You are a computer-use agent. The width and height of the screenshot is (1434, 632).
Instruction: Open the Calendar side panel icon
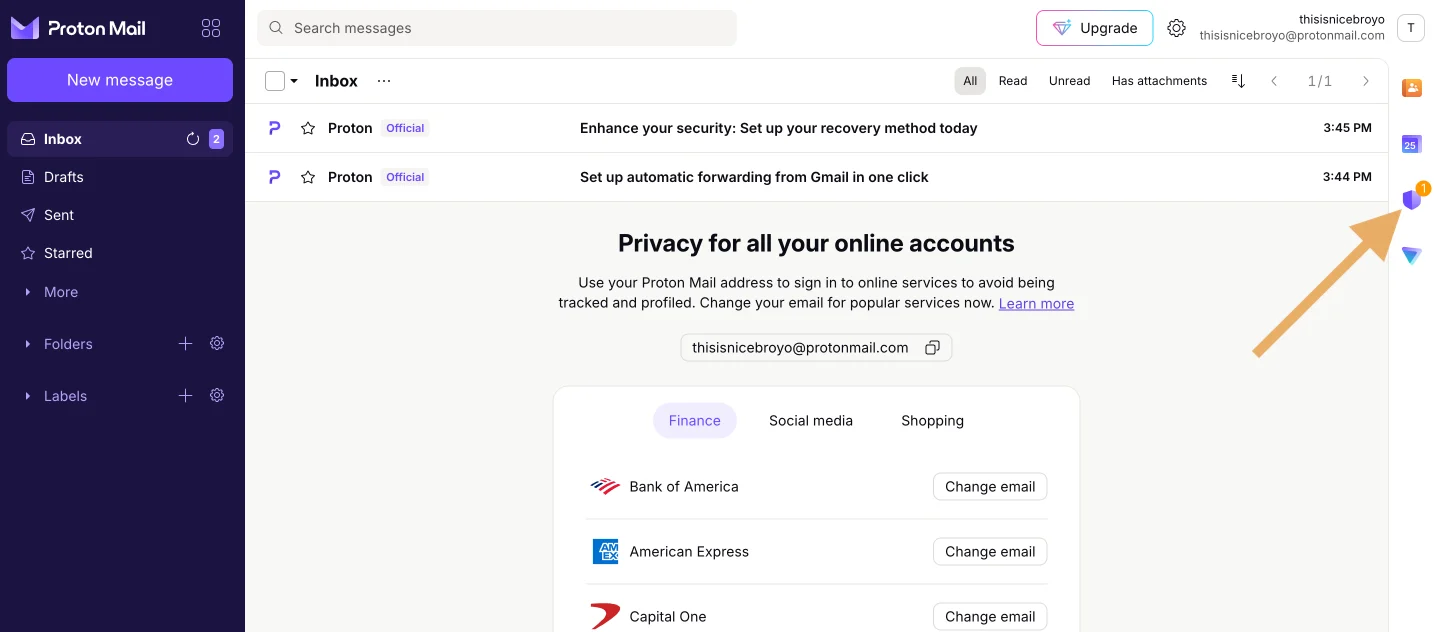pyautogui.click(x=1411, y=144)
